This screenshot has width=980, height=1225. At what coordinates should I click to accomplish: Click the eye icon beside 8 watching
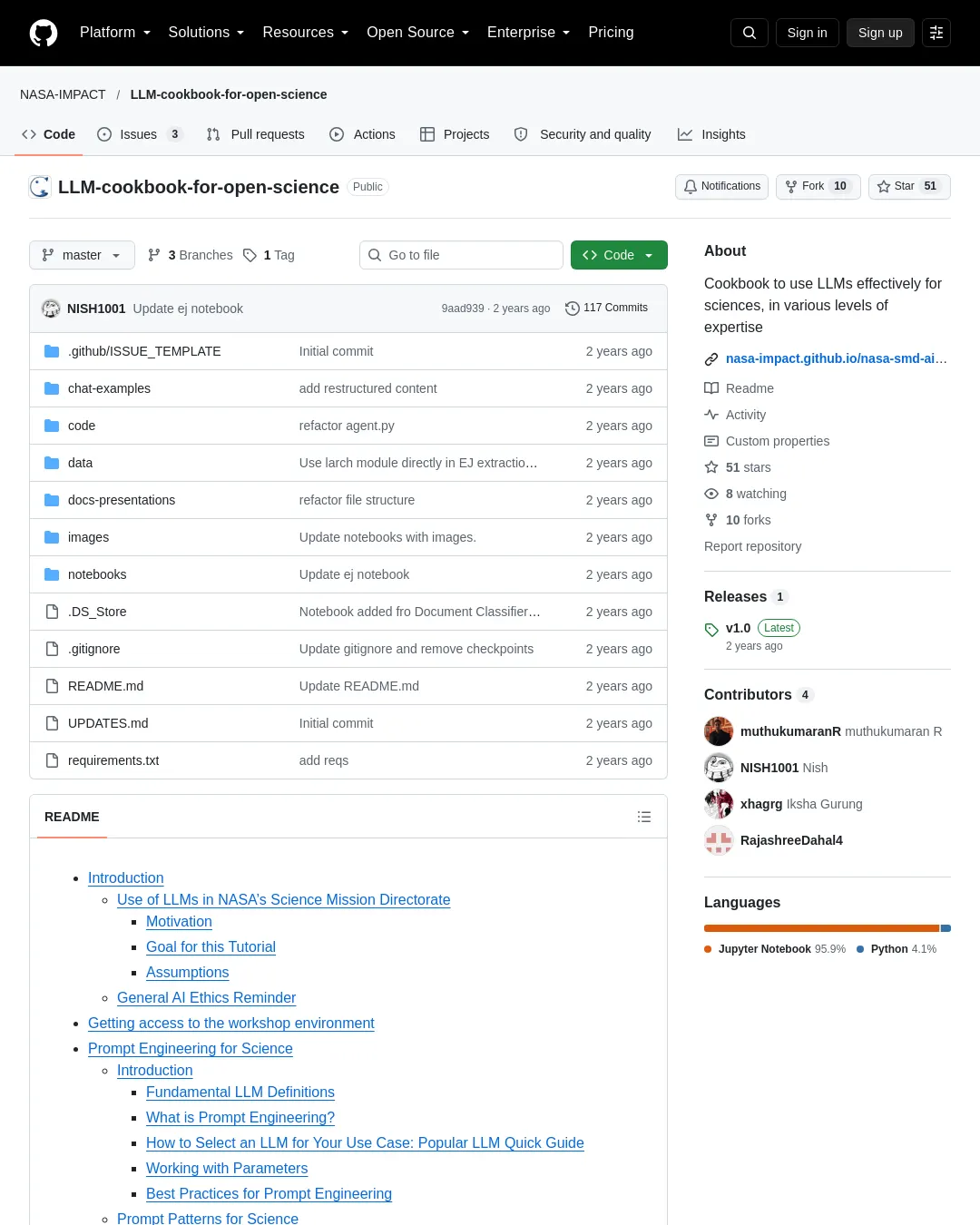point(711,494)
